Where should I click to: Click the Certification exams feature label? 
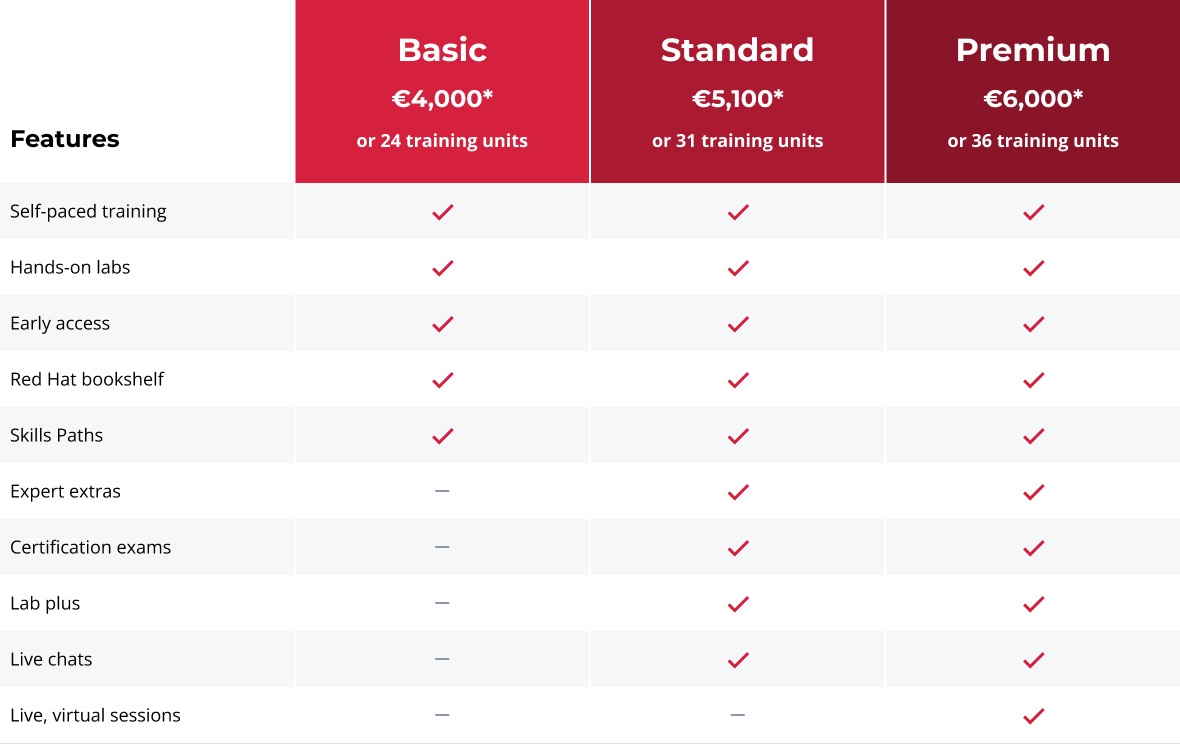[90, 547]
